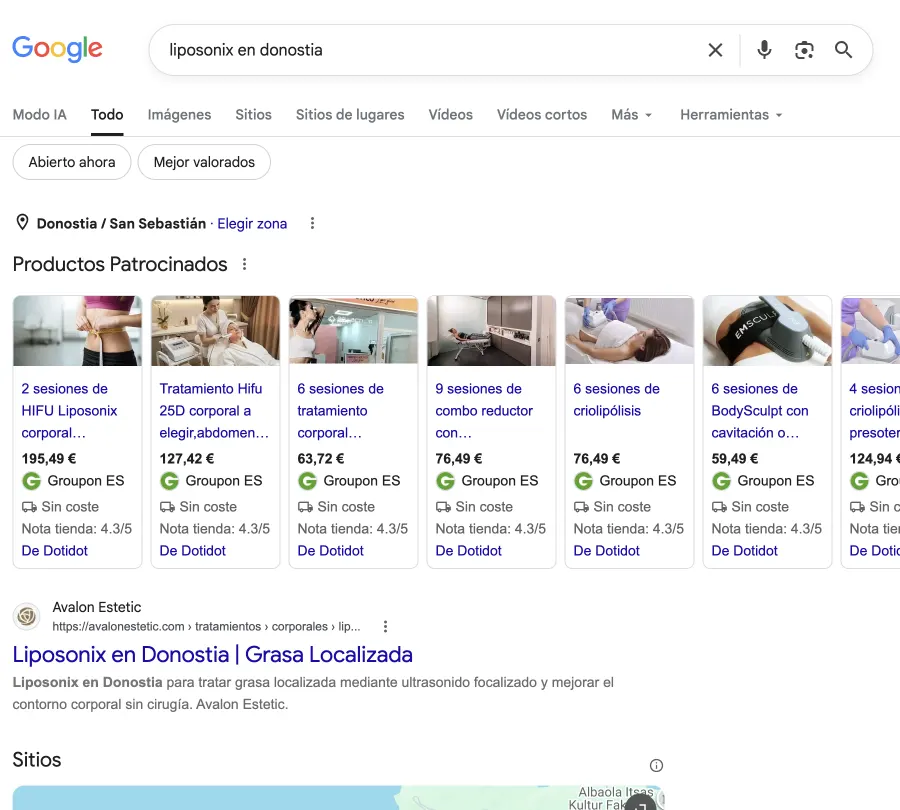The image size is (900, 810).
Task: Click the Avalon Estetic site name
Action: coord(96,607)
